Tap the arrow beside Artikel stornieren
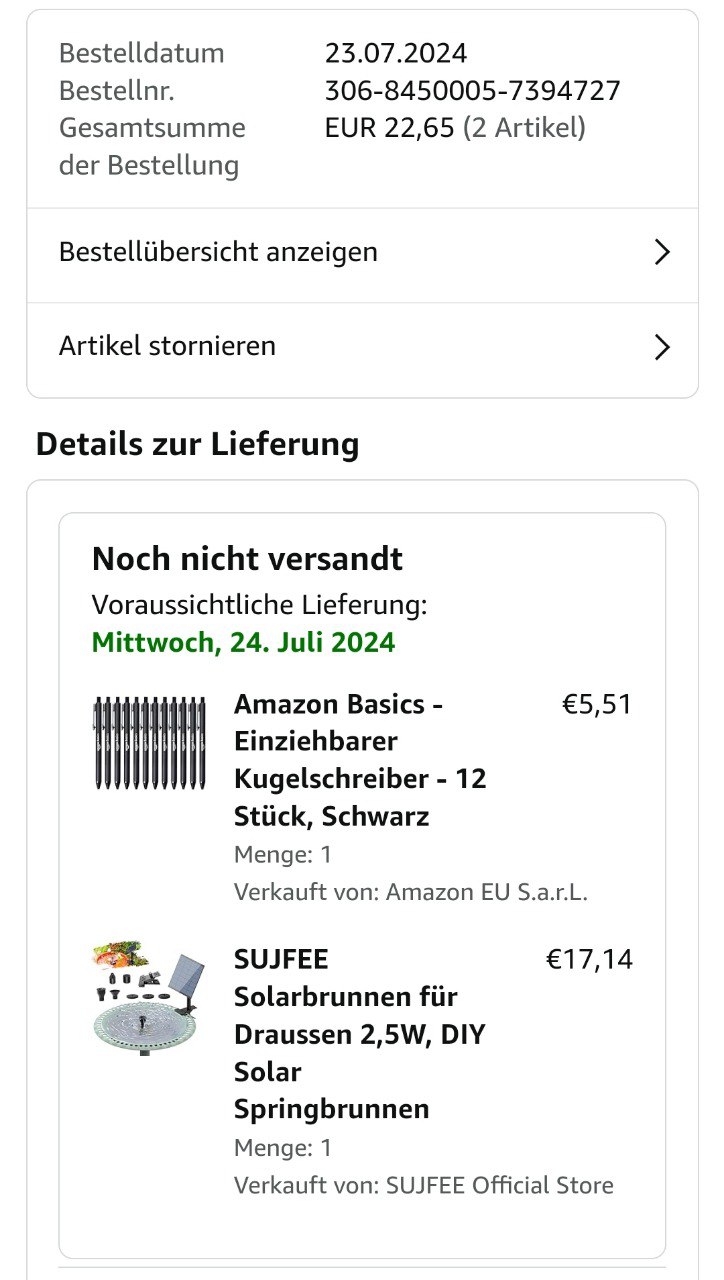Viewport: 724px width, 1280px height. 660,347
